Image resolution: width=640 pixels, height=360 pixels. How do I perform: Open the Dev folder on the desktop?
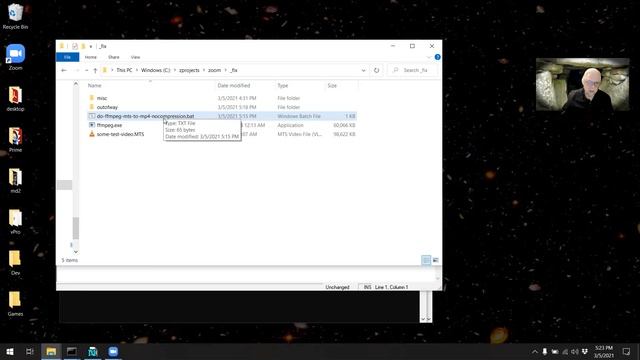pos(15,262)
